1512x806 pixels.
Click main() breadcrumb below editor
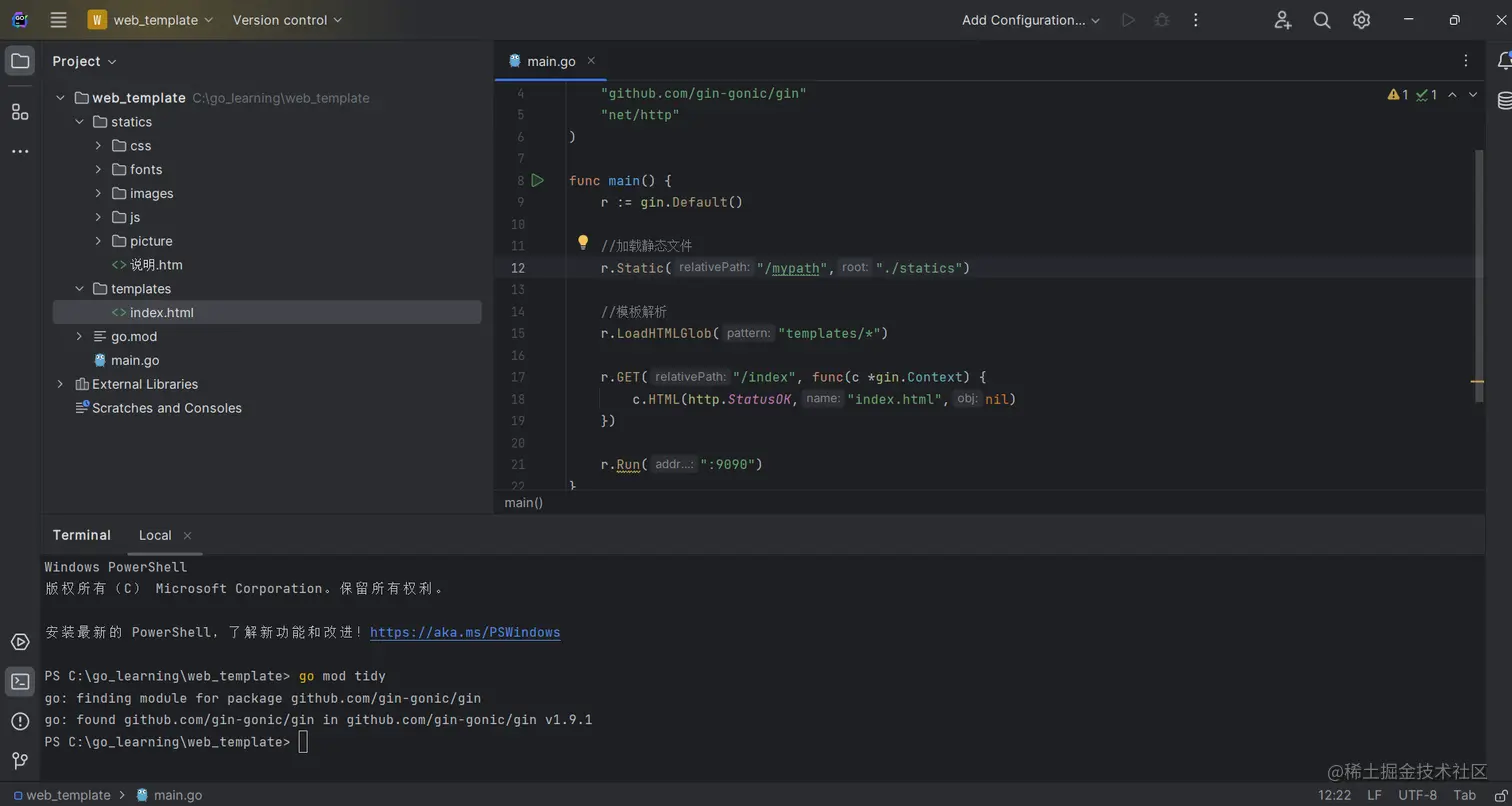click(x=524, y=502)
